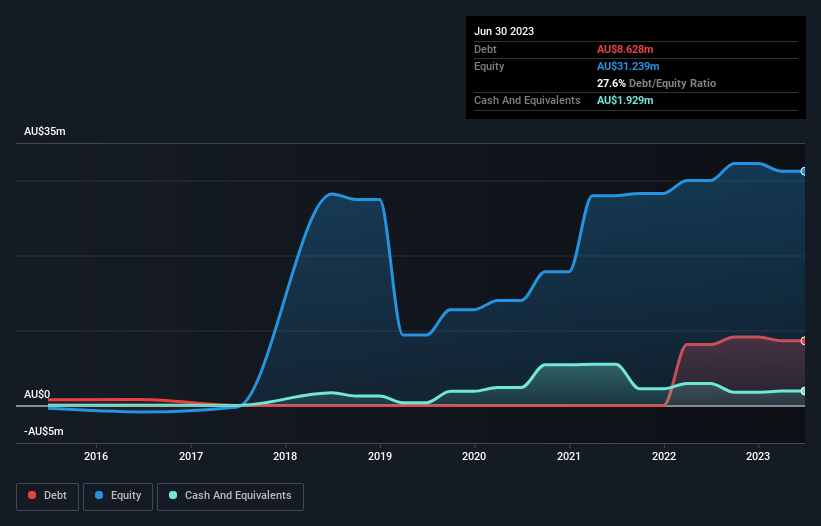This screenshot has width=821, height=526.
Task: Click the AU$35m axis label
Action: point(45,131)
